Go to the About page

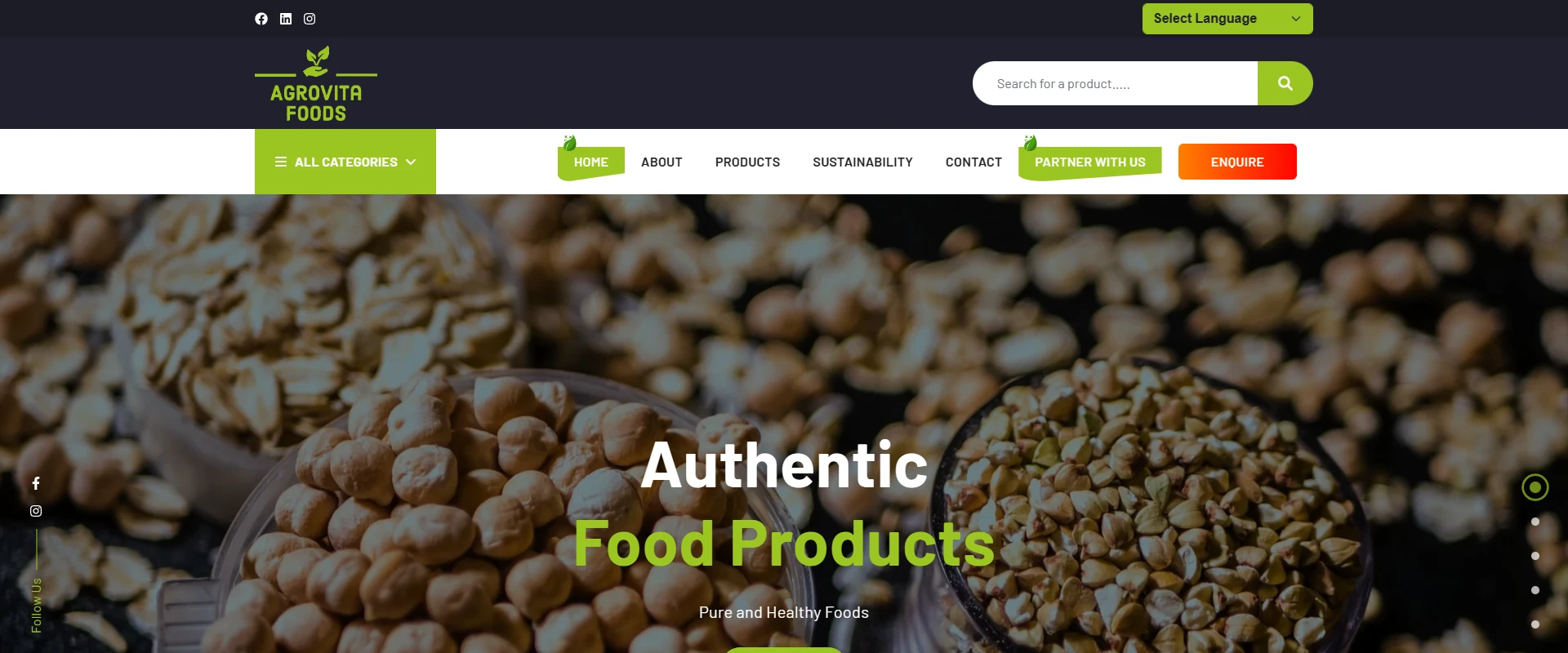point(661,162)
